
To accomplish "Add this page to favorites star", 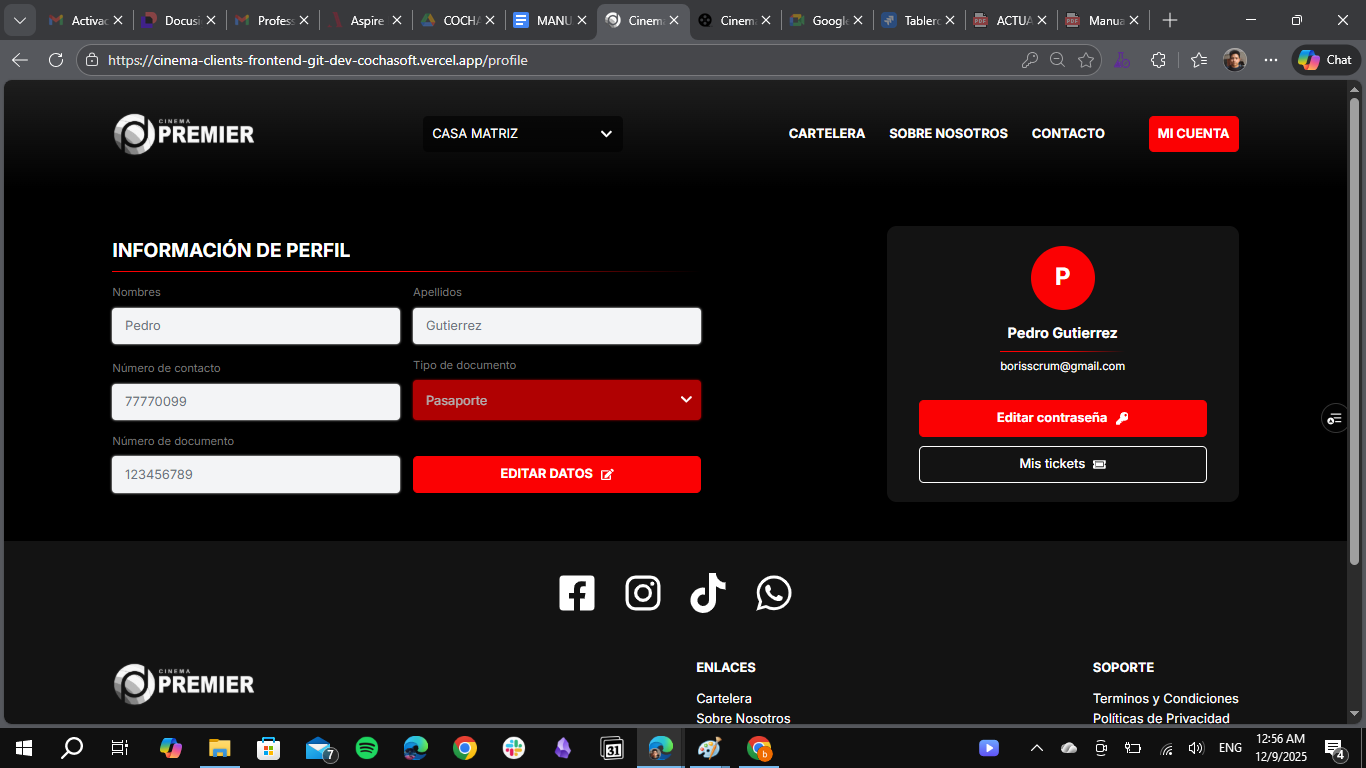I will (1086, 60).
